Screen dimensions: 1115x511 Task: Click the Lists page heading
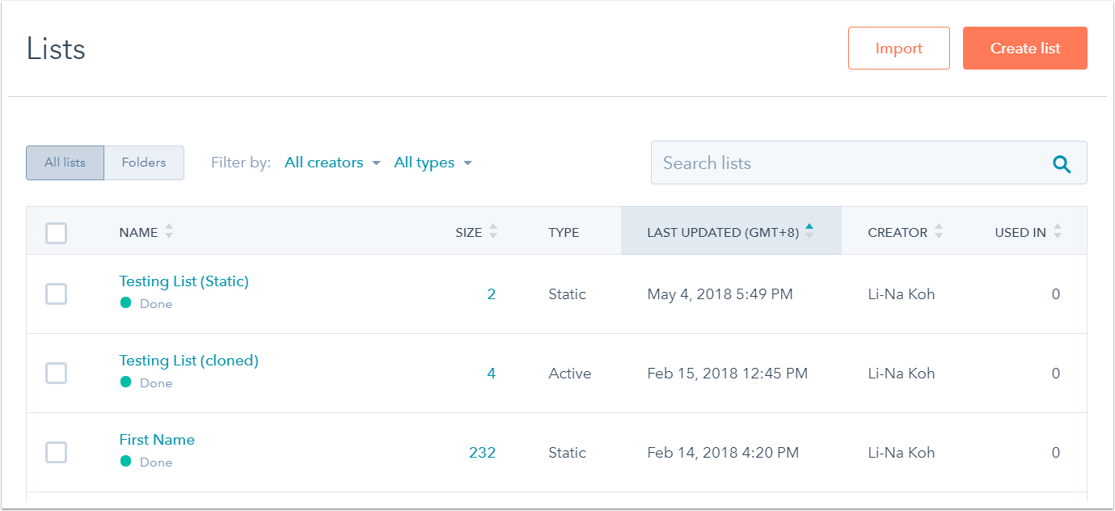click(x=56, y=49)
